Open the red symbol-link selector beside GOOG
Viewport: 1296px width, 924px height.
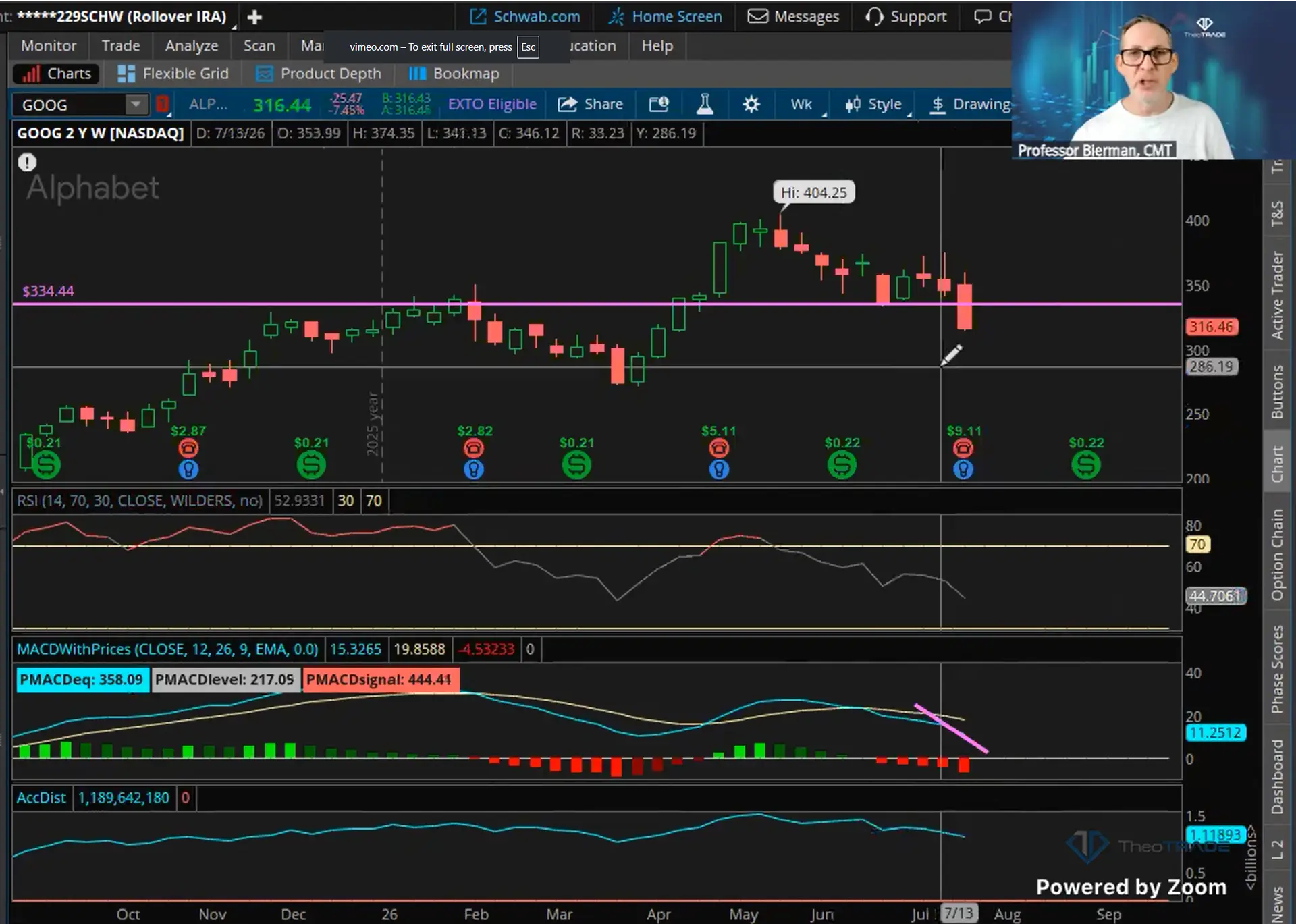[163, 104]
